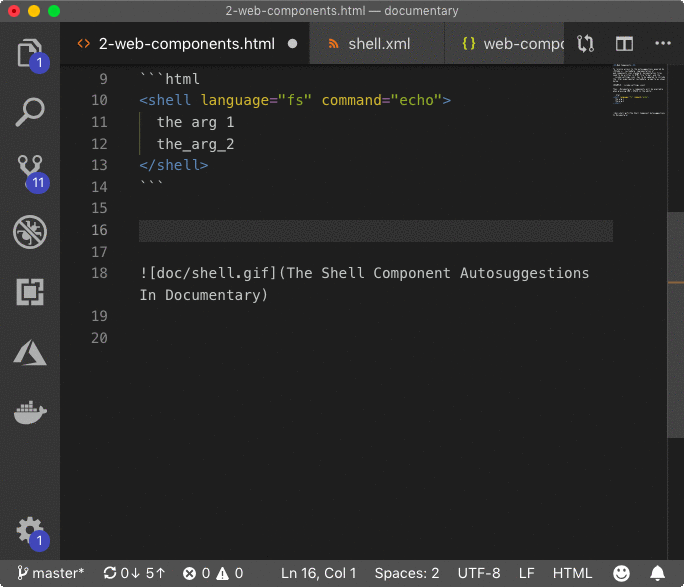The image size is (684, 587).
Task: Click Ln 16, Col 1 status
Action: pyautogui.click(x=318, y=573)
